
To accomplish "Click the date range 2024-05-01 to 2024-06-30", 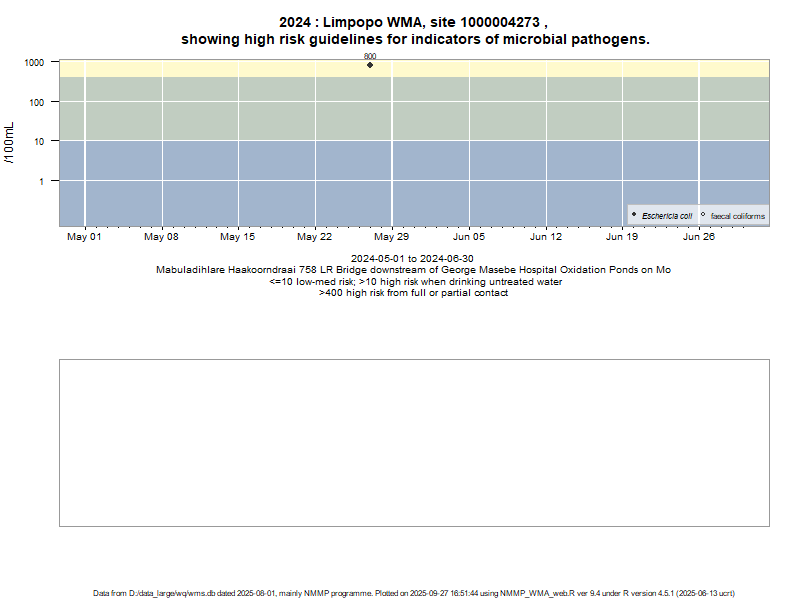I will coord(412,259).
